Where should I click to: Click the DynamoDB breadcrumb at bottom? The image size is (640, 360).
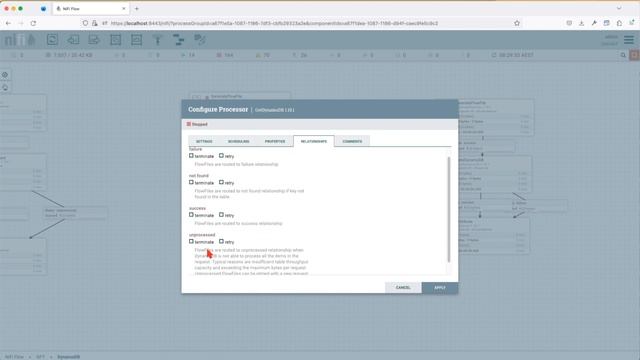[x=69, y=357]
